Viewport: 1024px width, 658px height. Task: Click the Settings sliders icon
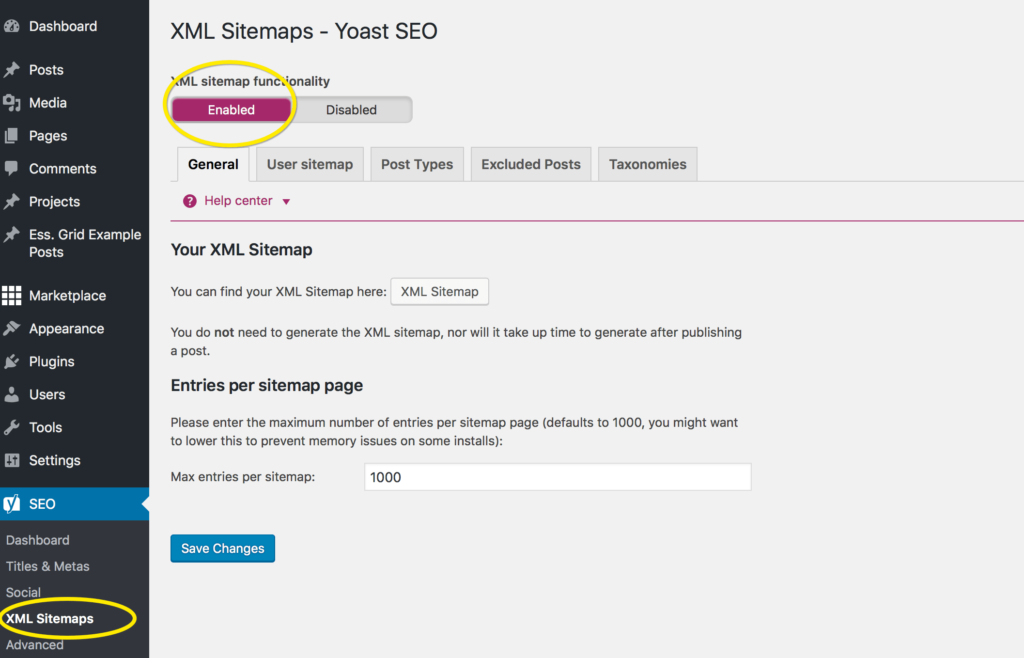[x=11, y=460]
